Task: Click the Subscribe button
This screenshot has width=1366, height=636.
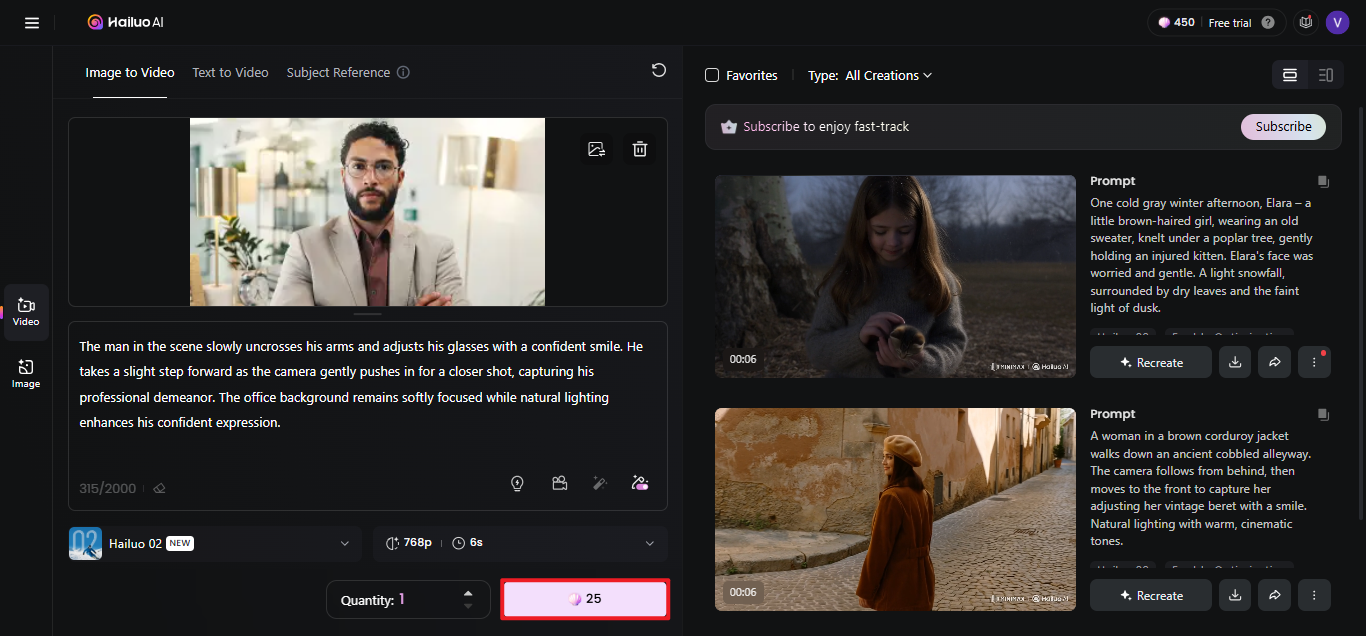Action: (1283, 127)
